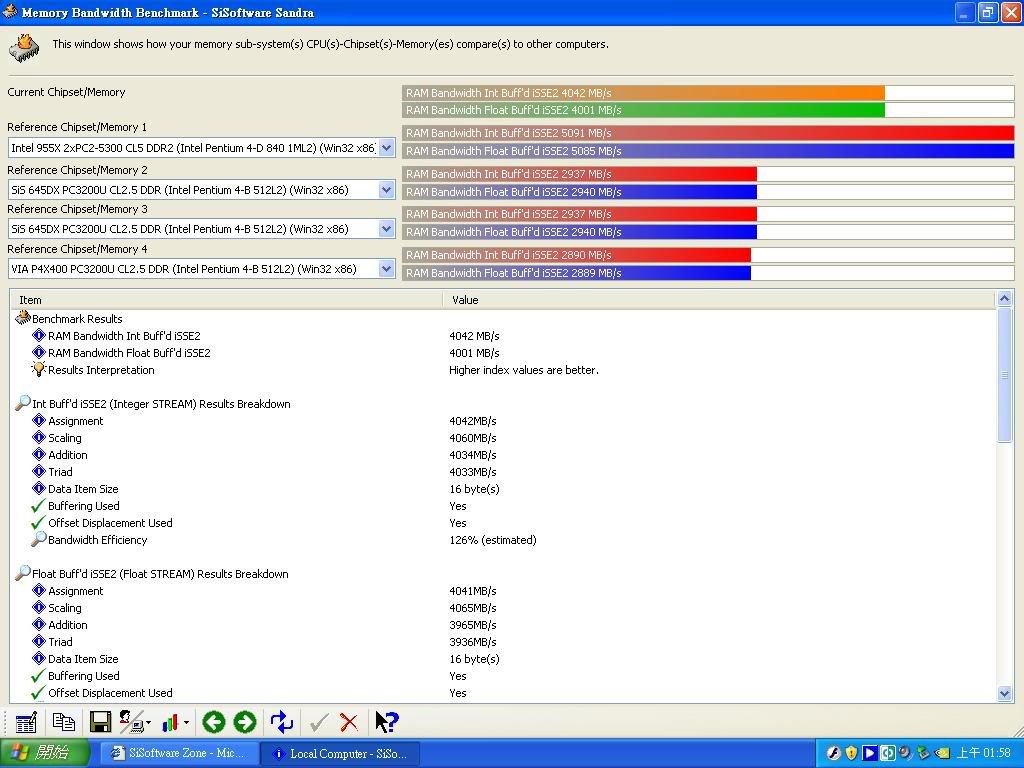Click the info icon beside RAM Bandwidth Float Buff'd iSSE2
Screen dimensions: 1024x768
[39, 353]
